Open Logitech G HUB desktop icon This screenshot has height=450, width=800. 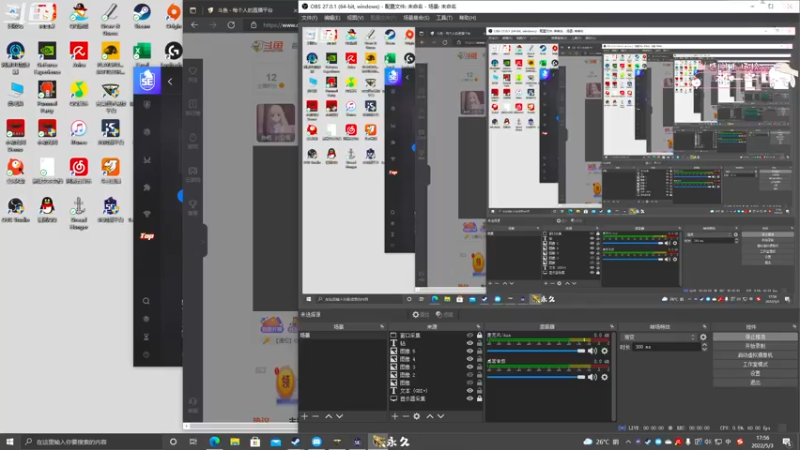coord(173,54)
